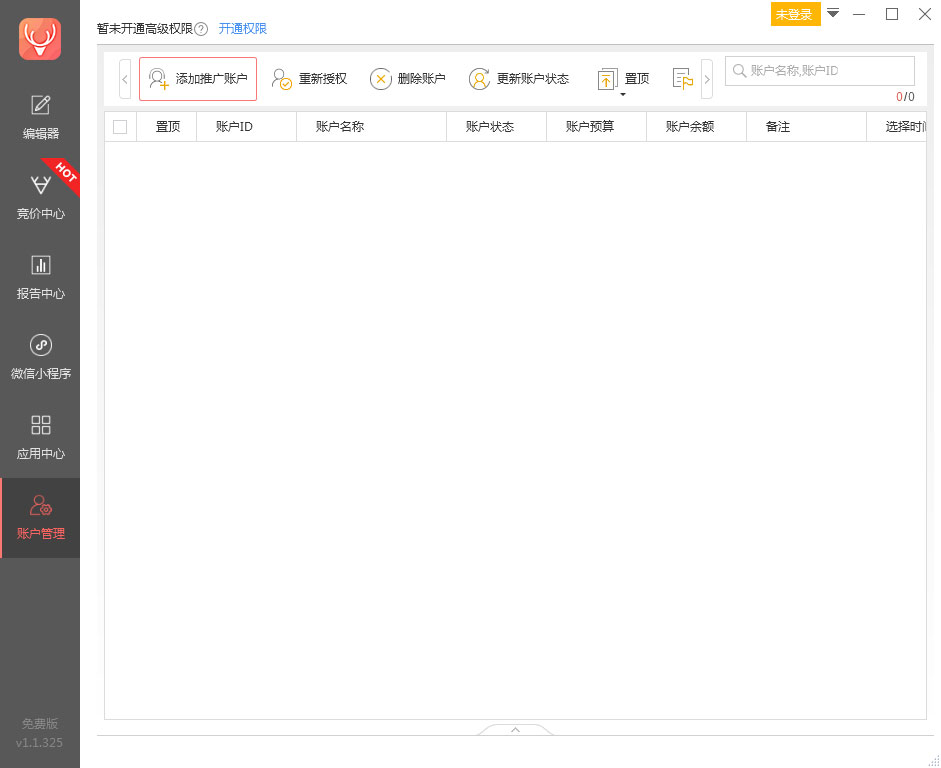The width and height of the screenshot is (941, 768).
Task: Open the 报告中心 (Report Center)
Action: [40, 277]
